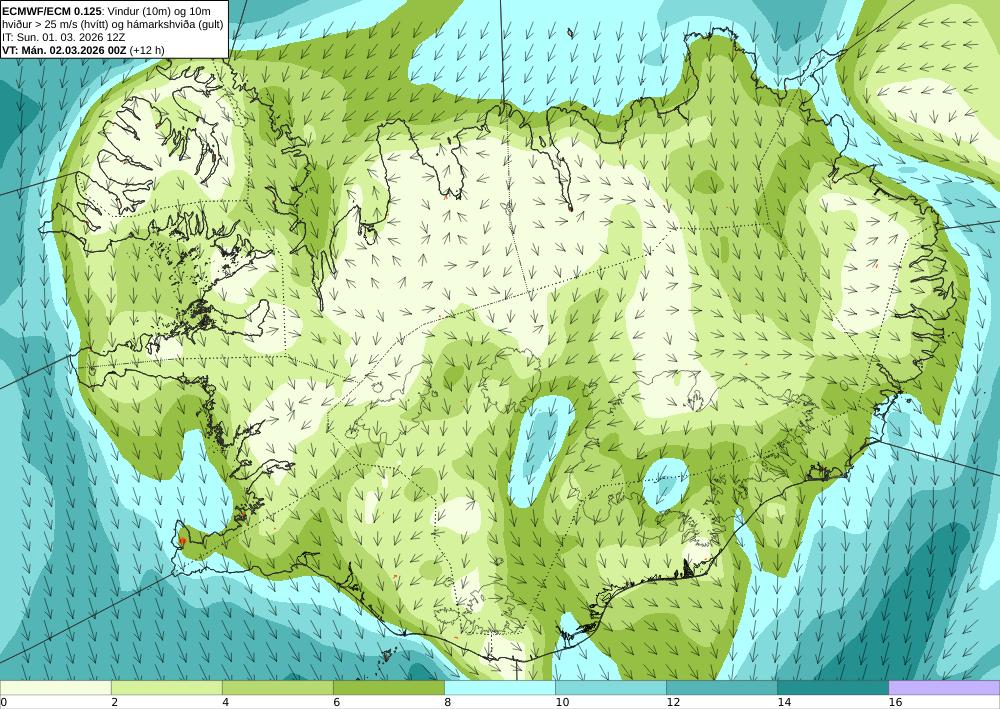This screenshot has width=1000, height=709.
Task: Click the small Grímsey island outline north of Iceland
Action: [x=570, y=32]
